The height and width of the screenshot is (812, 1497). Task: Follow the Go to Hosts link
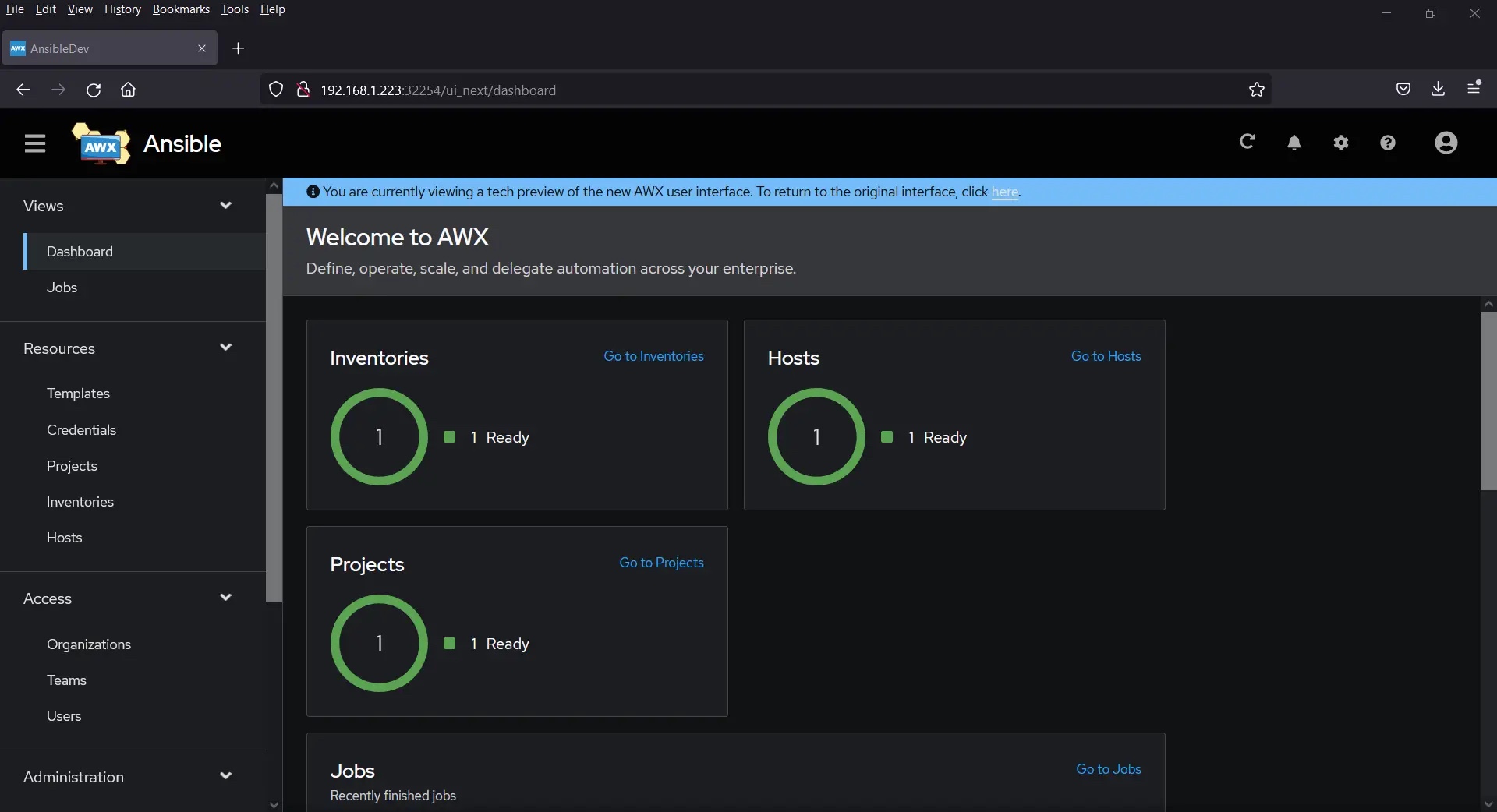(x=1106, y=356)
